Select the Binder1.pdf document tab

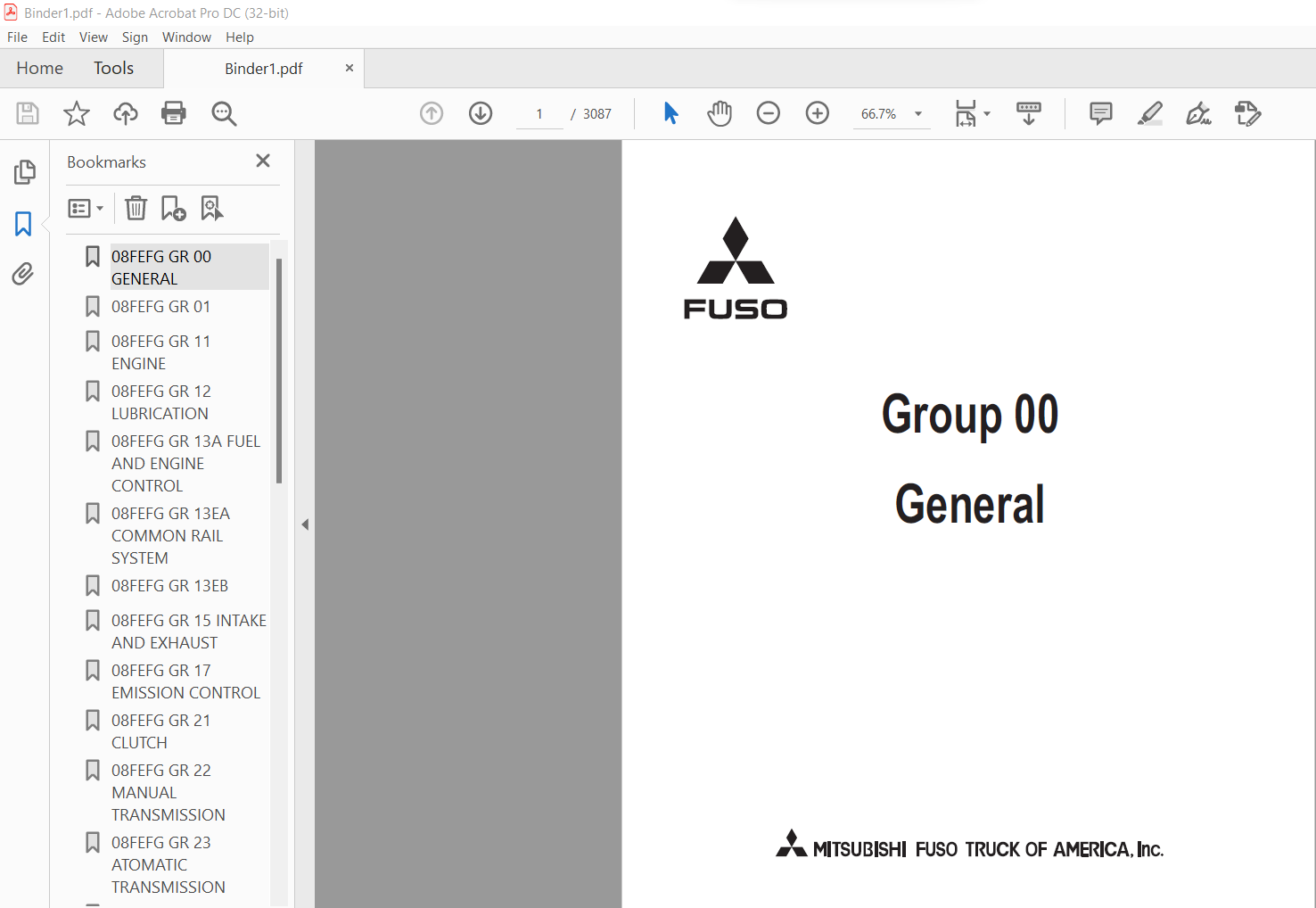click(x=264, y=69)
